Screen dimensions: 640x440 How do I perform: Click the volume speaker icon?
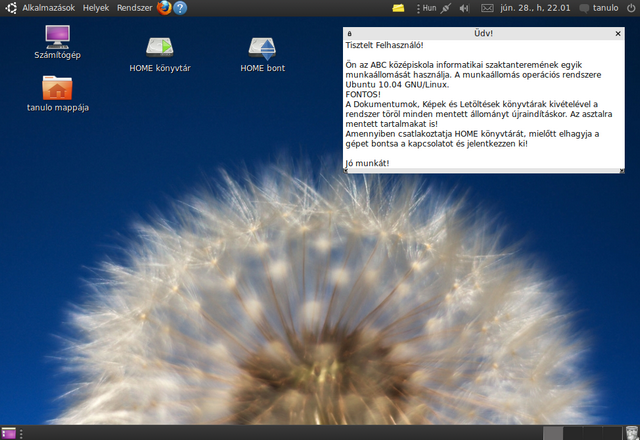pos(463,8)
